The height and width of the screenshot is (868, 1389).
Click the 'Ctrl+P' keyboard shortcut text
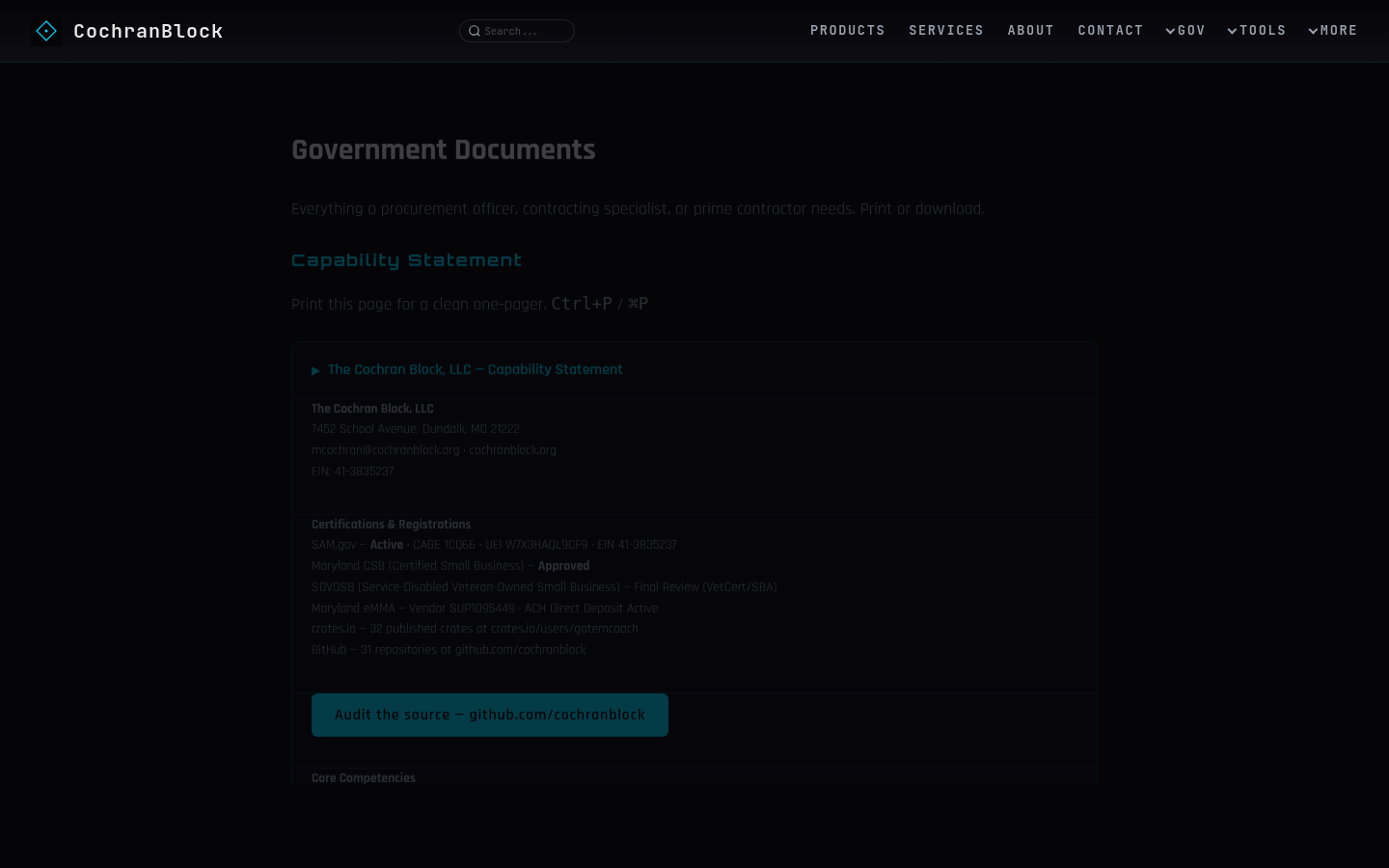pos(582,304)
